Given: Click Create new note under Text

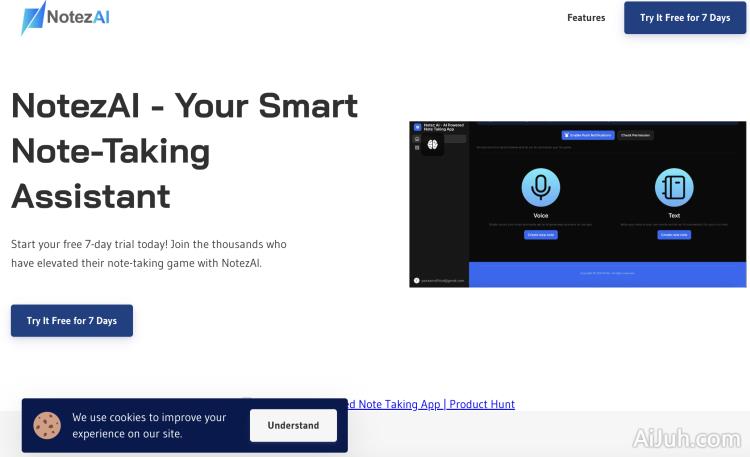Looking at the screenshot, I should 674,234.
